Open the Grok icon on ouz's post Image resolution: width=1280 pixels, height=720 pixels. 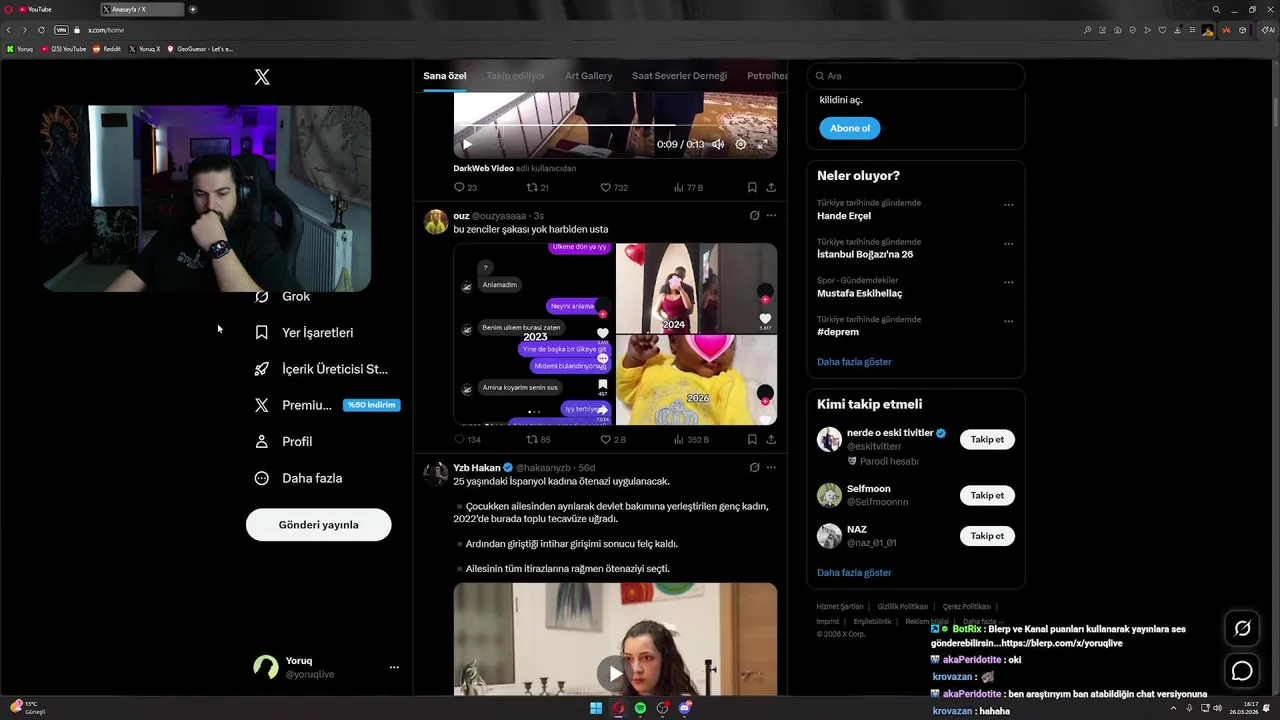point(754,215)
